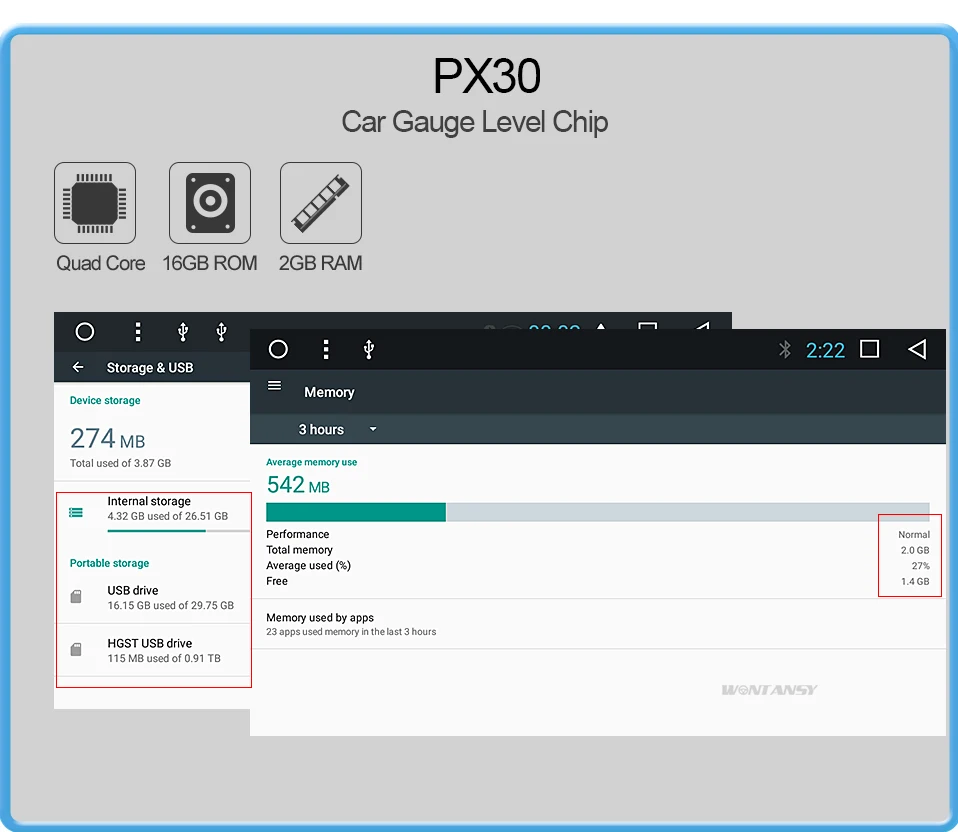Tap the home circle button in the navigation bar
The height and width of the screenshot is (832, 958).
click(x=277, y=349)
